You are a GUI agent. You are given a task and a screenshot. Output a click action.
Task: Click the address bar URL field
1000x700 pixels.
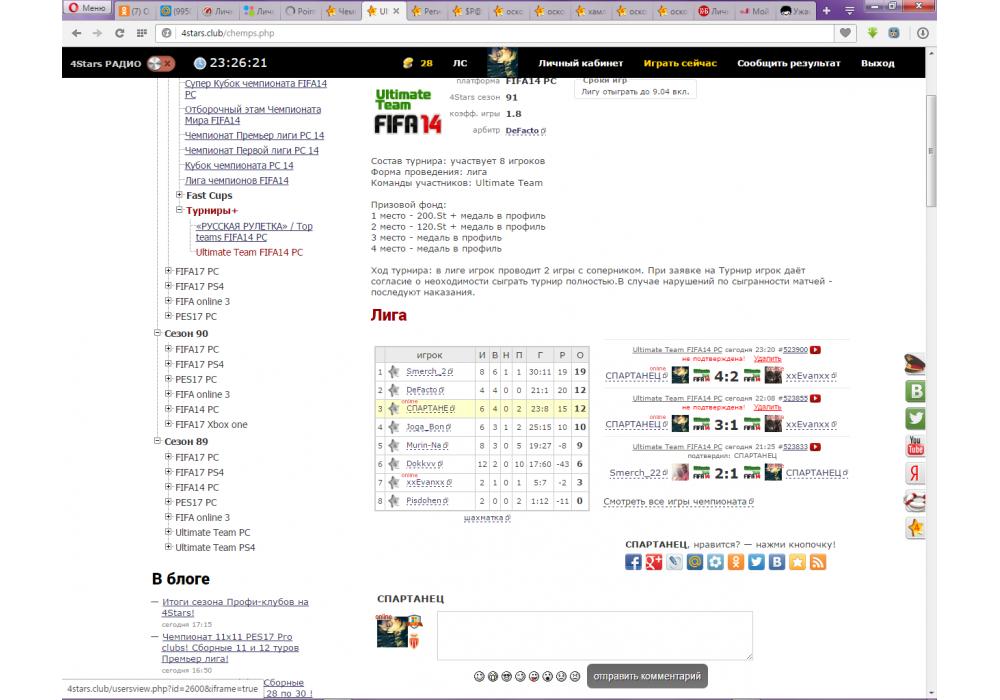click(x=494, y=33)
